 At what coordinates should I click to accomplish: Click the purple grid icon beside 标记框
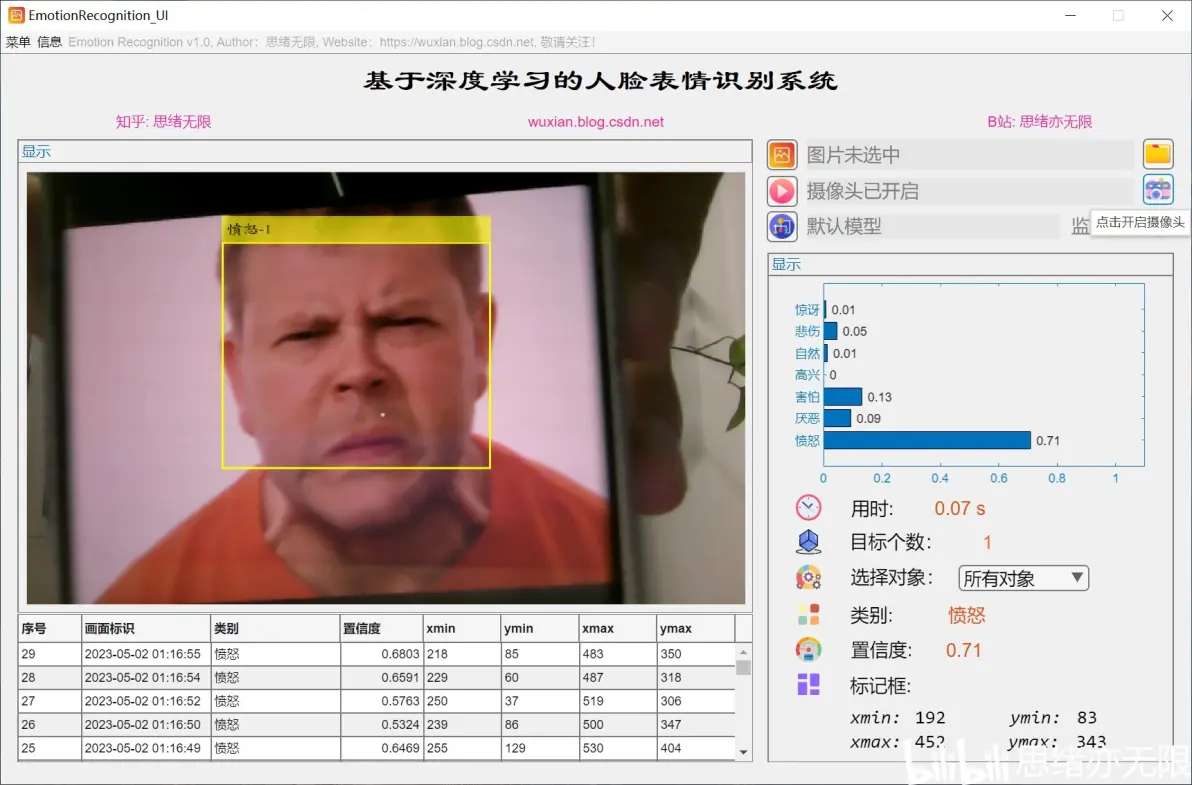pyautogui.click(x=808, y=685)
